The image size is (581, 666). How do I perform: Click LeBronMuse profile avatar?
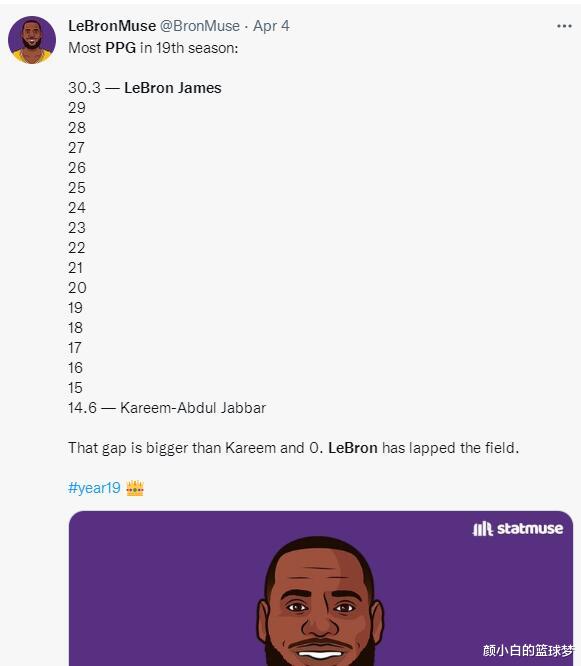[x=32, y=40]
